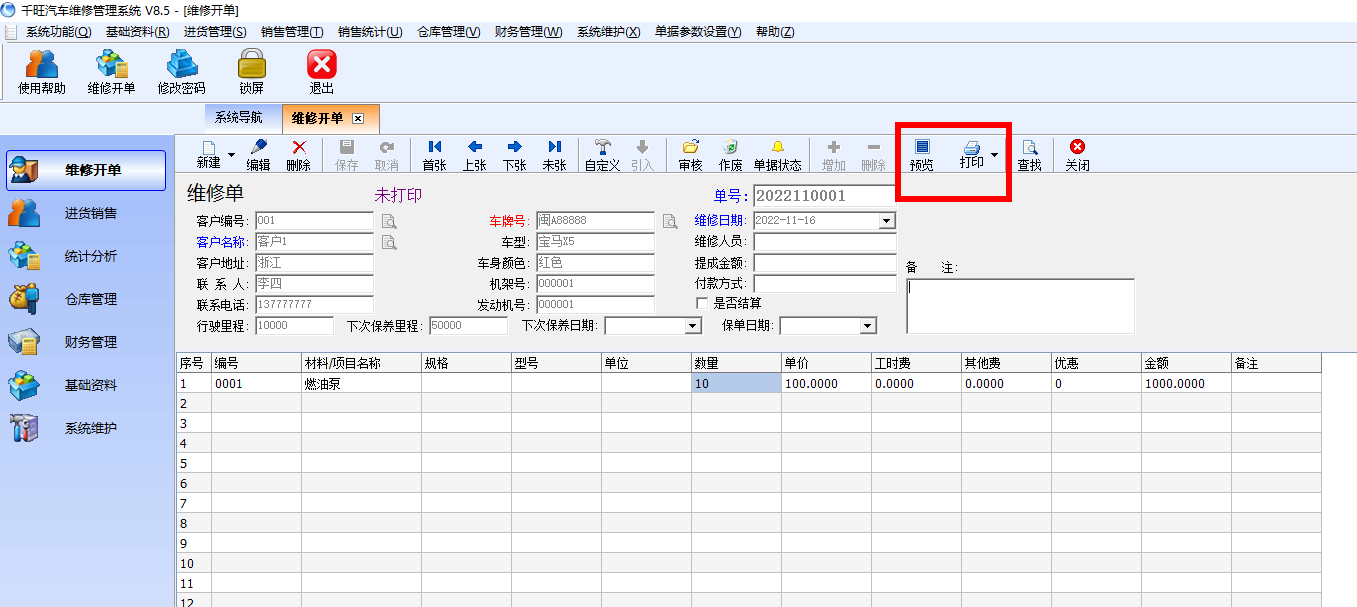Image resolution: width=1357 pixels, height=607 pixels.
Task: Open the 系统功能(Q) menu
Action: click(x=58, y=32)
